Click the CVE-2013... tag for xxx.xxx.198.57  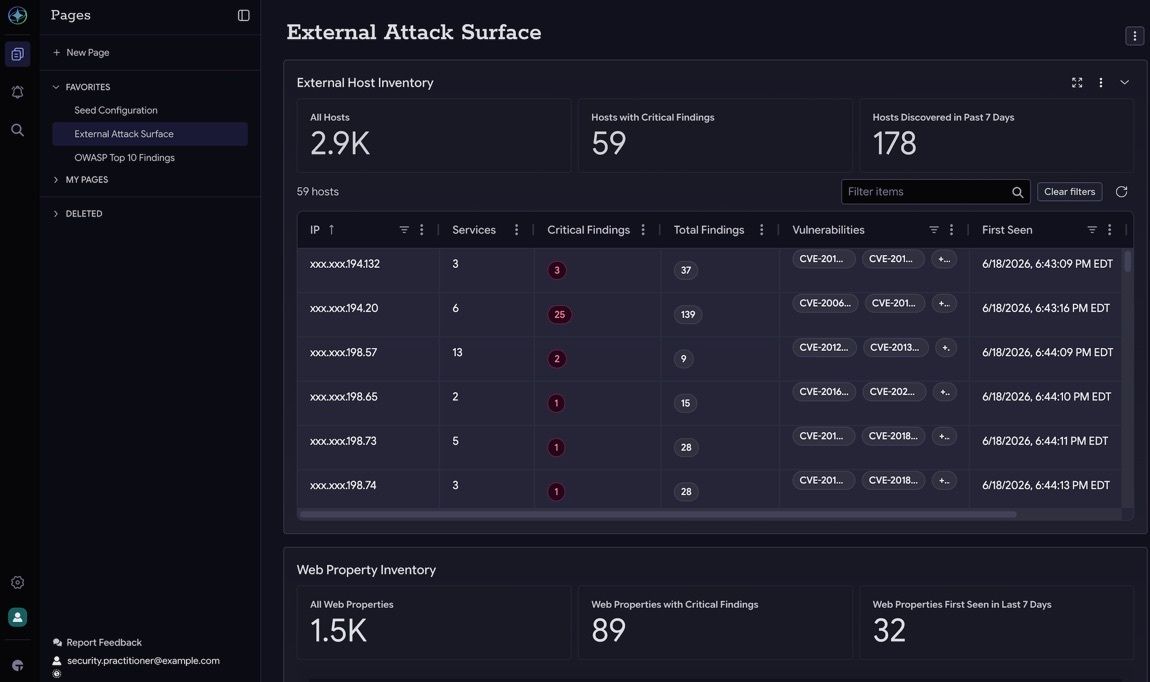[895, 348]
